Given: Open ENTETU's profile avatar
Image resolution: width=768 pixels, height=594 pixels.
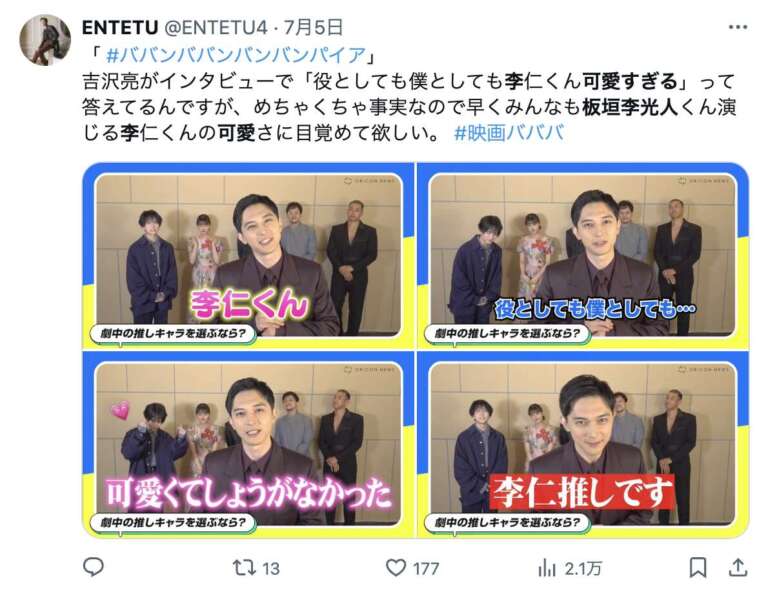Looking at the screenshot, I should tap(45, 40).
